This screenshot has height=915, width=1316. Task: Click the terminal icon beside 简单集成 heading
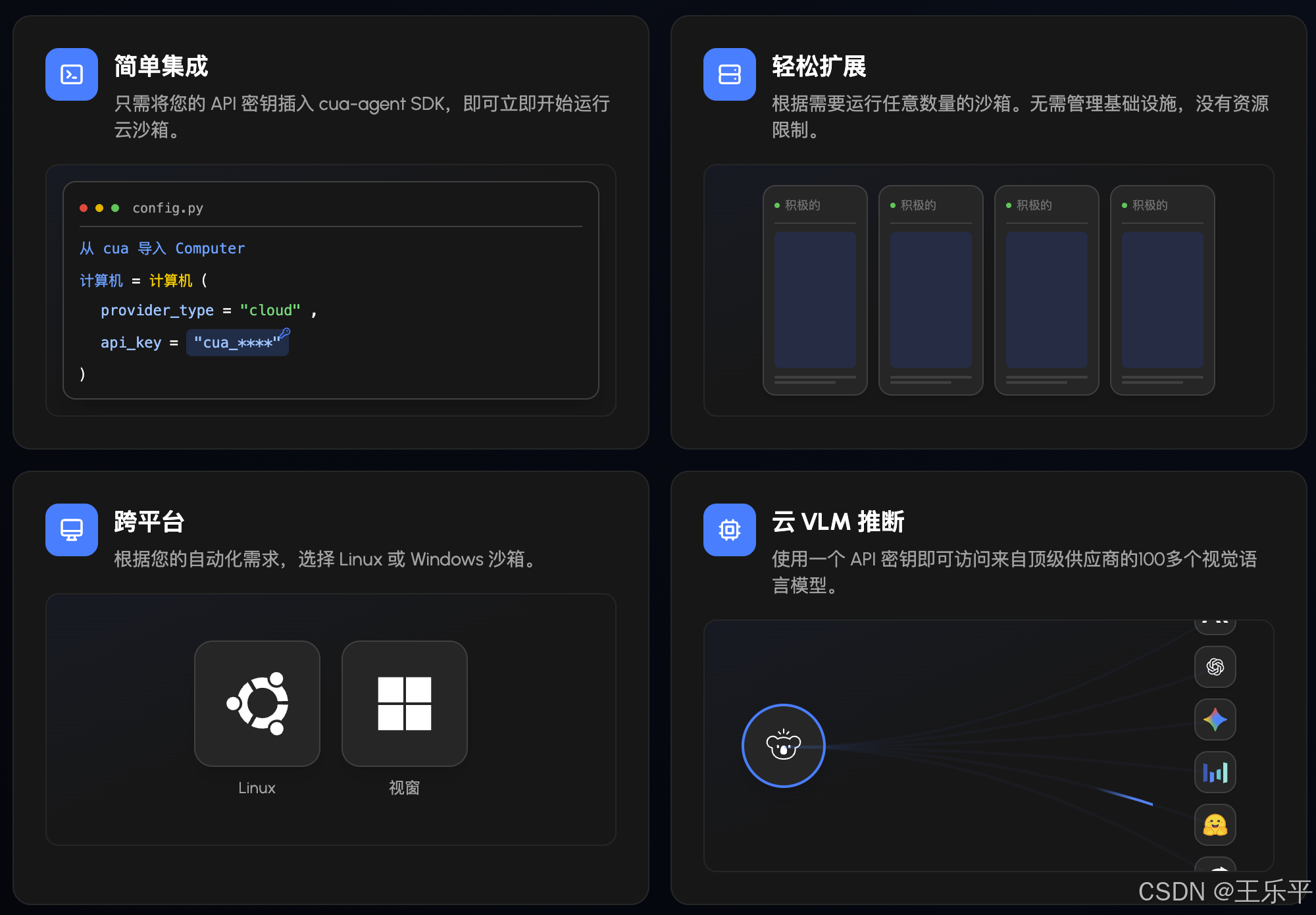(71, 74)
